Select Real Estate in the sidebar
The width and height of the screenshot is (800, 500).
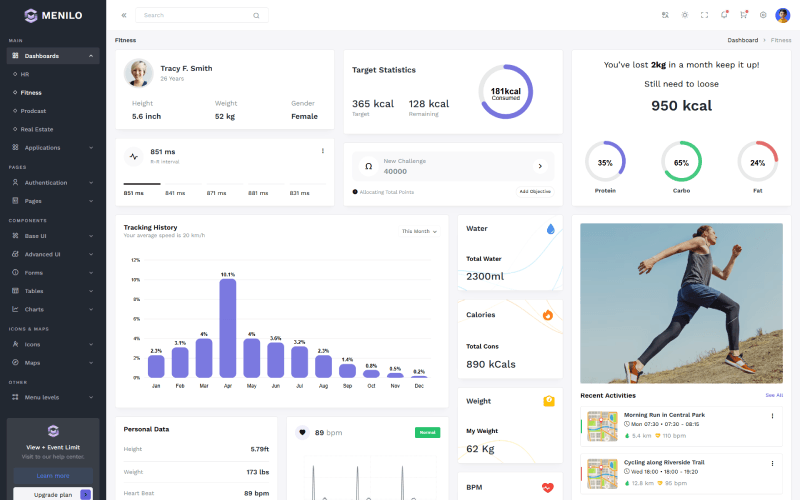click(38, 128)
